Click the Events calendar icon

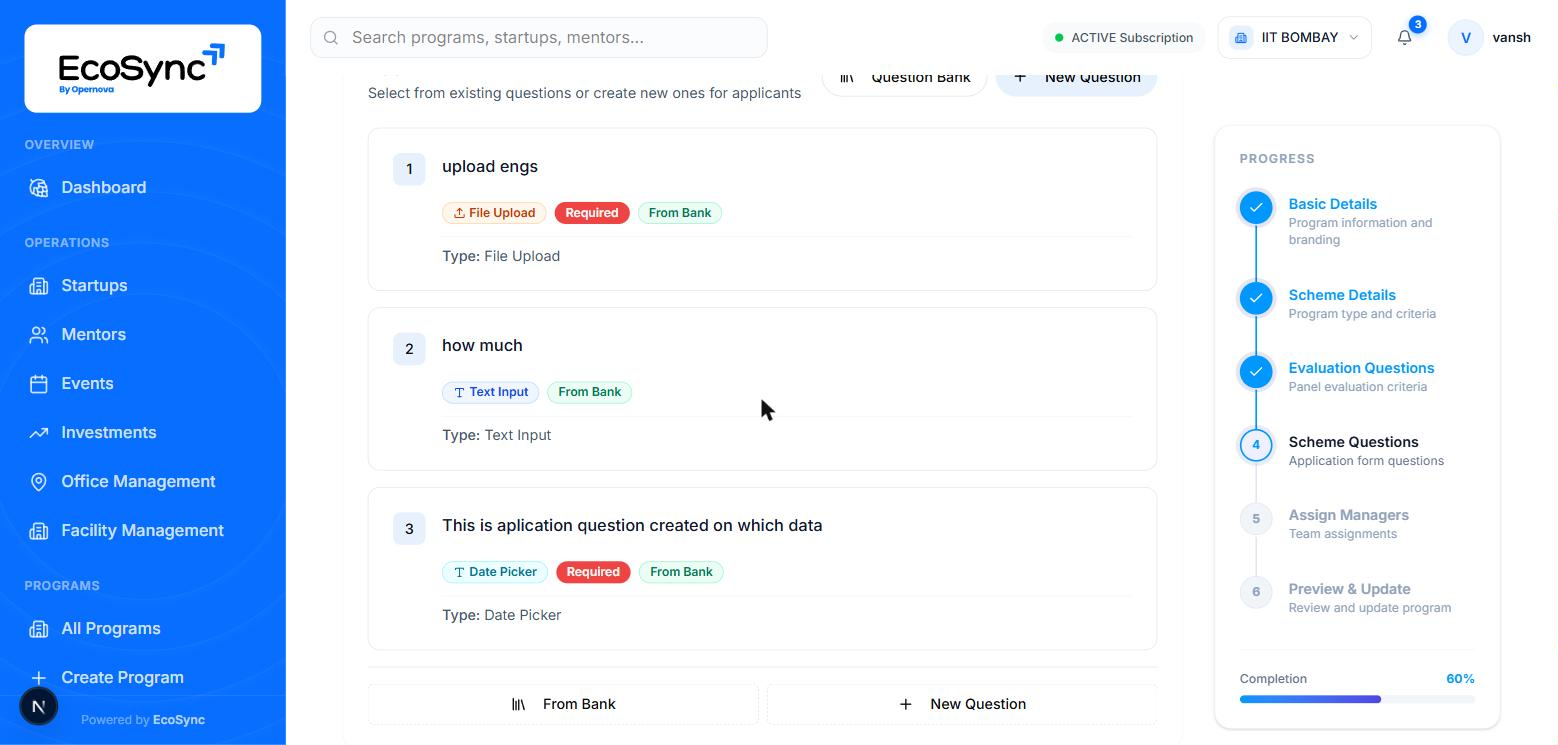[39, 384]
